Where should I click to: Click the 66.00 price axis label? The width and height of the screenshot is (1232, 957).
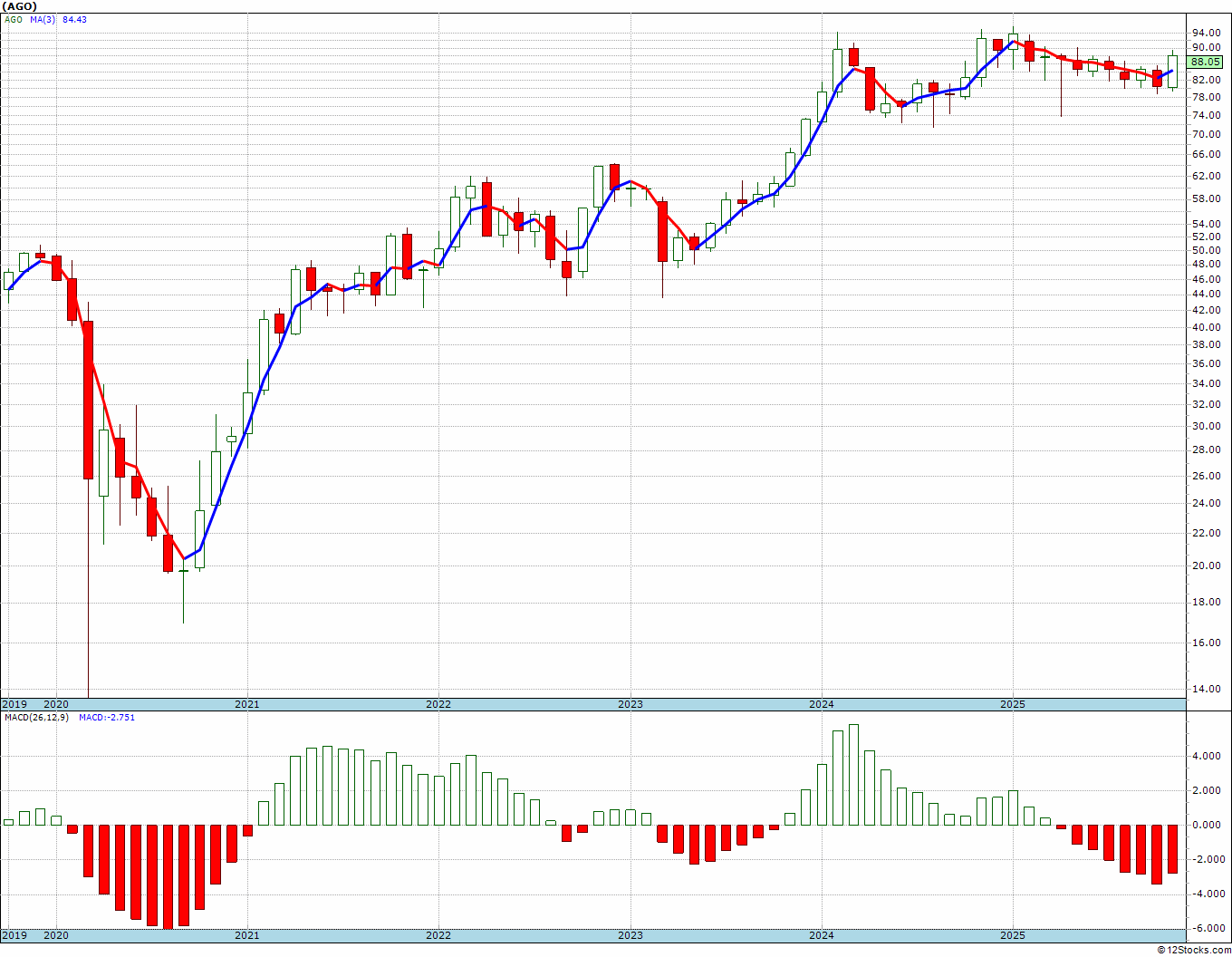[1206, 154]
